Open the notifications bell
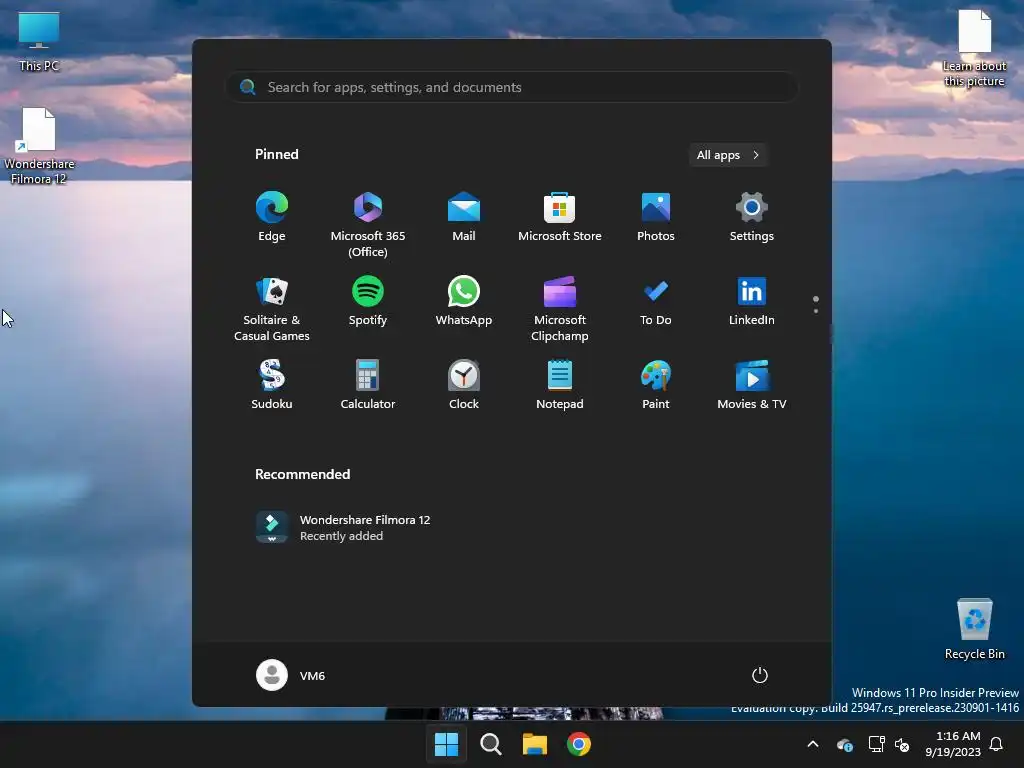 click(997, 744)
